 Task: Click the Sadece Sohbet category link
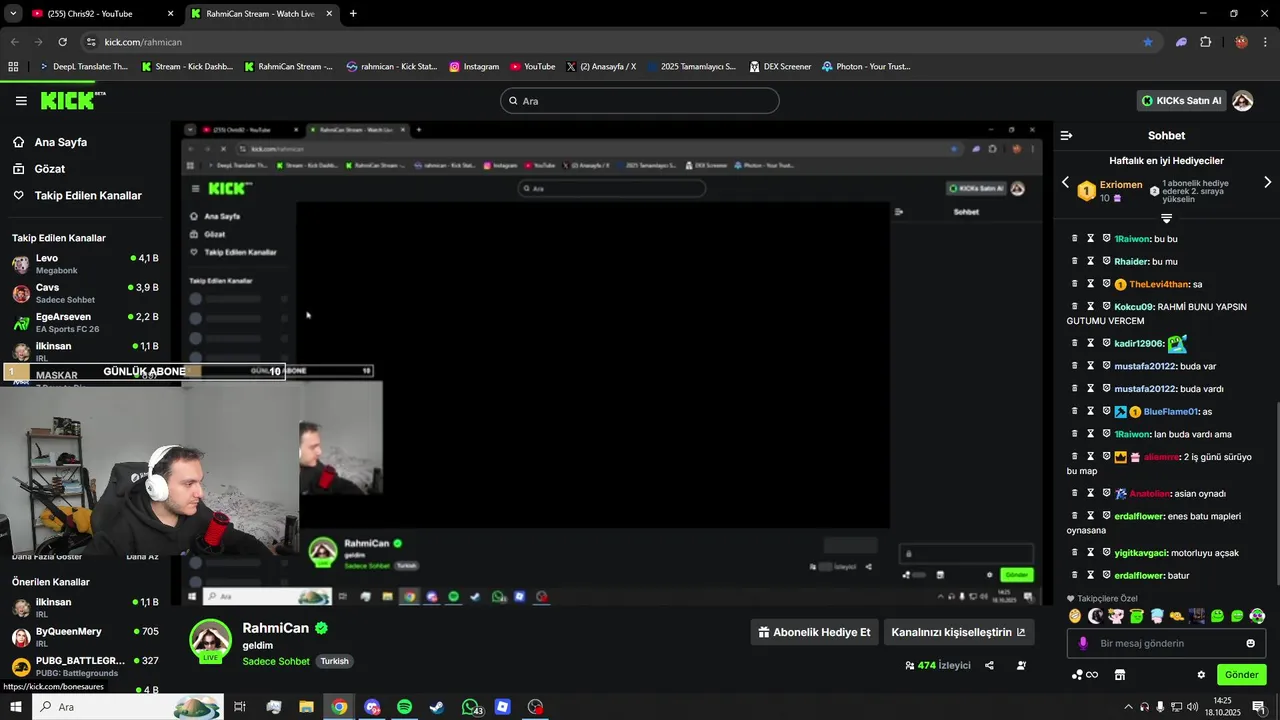[x=276, y=661]
